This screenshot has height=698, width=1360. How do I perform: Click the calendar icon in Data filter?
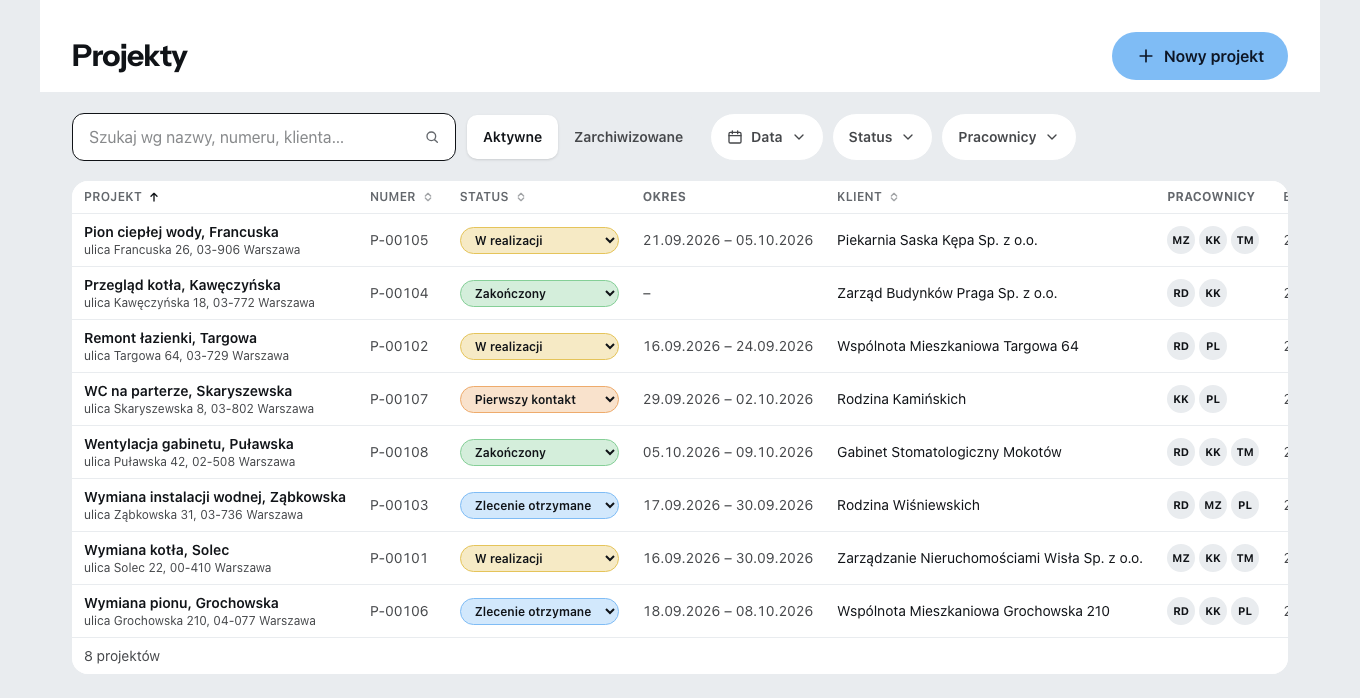point(734,137)
